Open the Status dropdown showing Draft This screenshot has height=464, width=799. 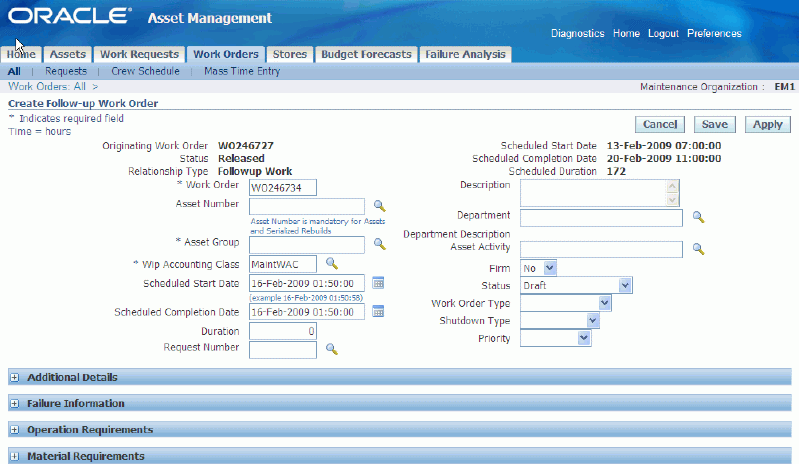pos(576,285)
